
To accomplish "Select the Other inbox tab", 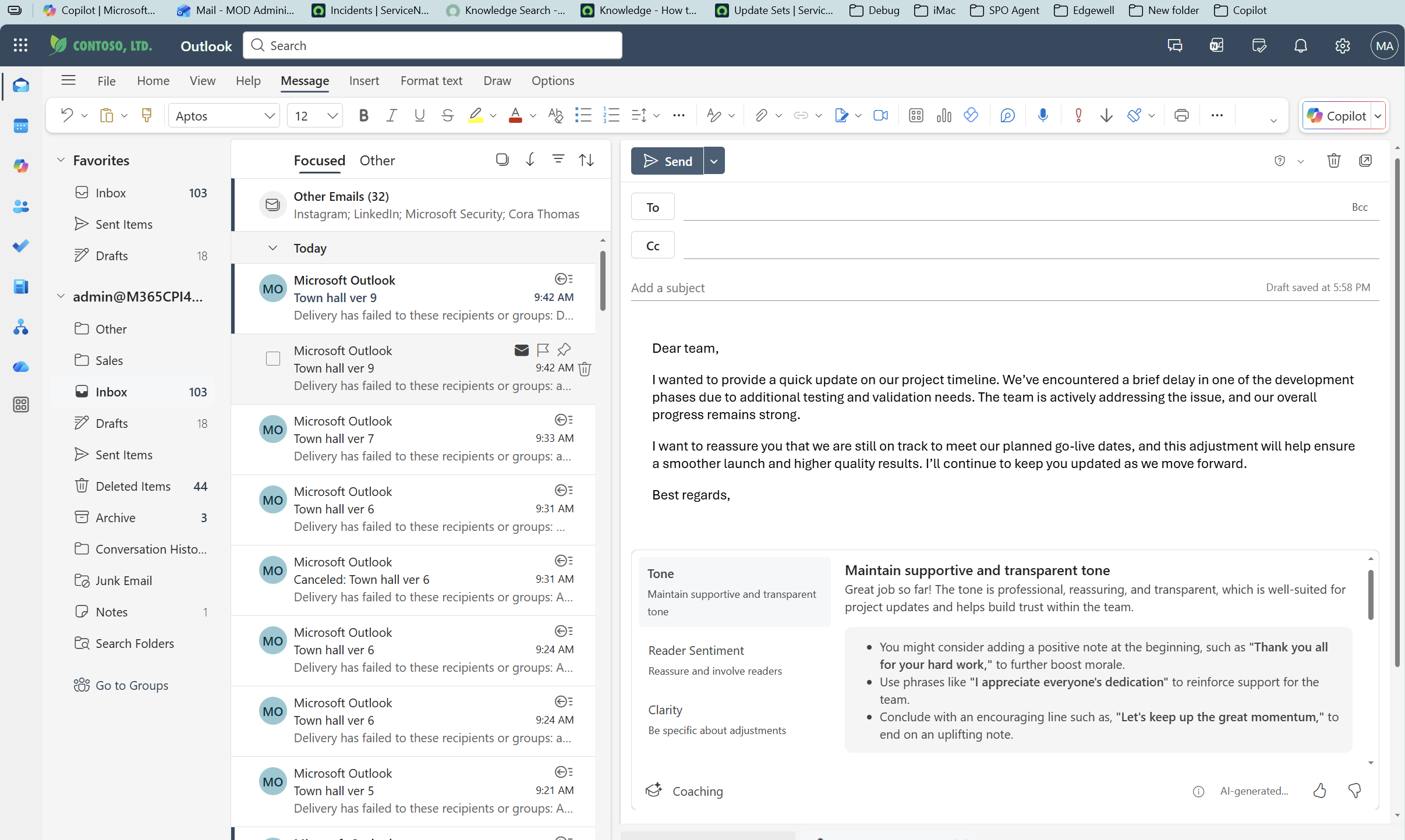I will click(377, 161).
